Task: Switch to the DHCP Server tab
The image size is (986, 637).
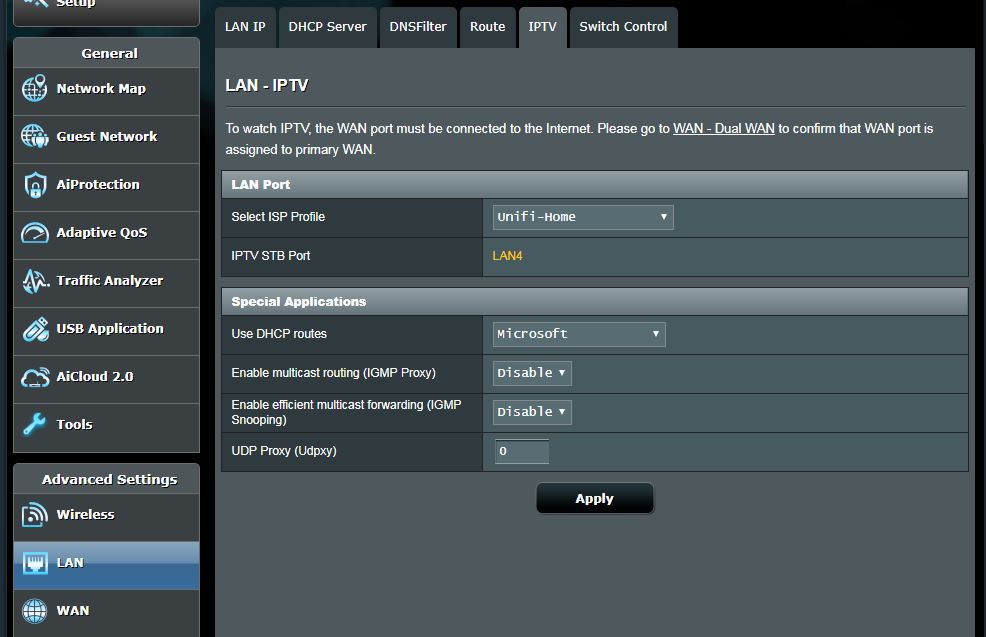Action: tap(328, 27)
